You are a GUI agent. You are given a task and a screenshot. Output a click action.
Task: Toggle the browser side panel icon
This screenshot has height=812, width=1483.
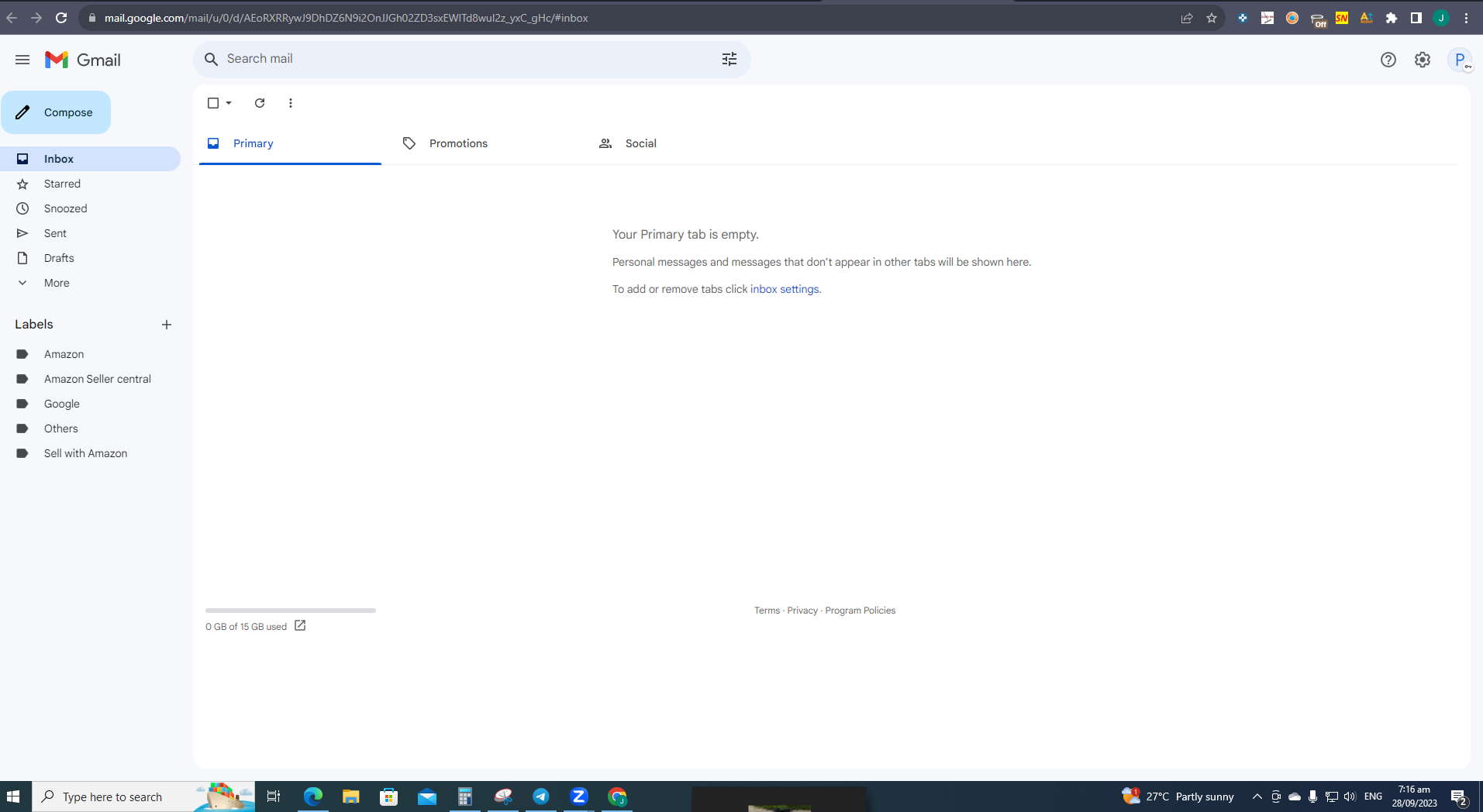pyautogui.click(x=1416, y=18)
